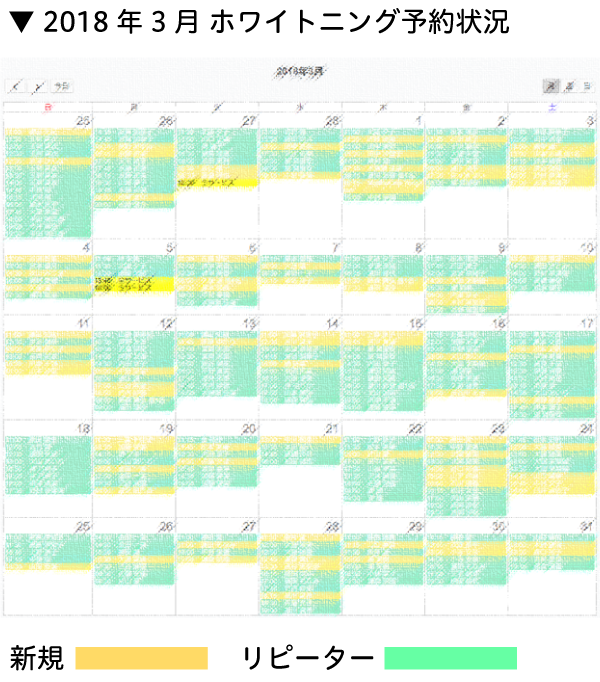
Task: Click the green リピーター legend swatch
Action: click(451, 658)
